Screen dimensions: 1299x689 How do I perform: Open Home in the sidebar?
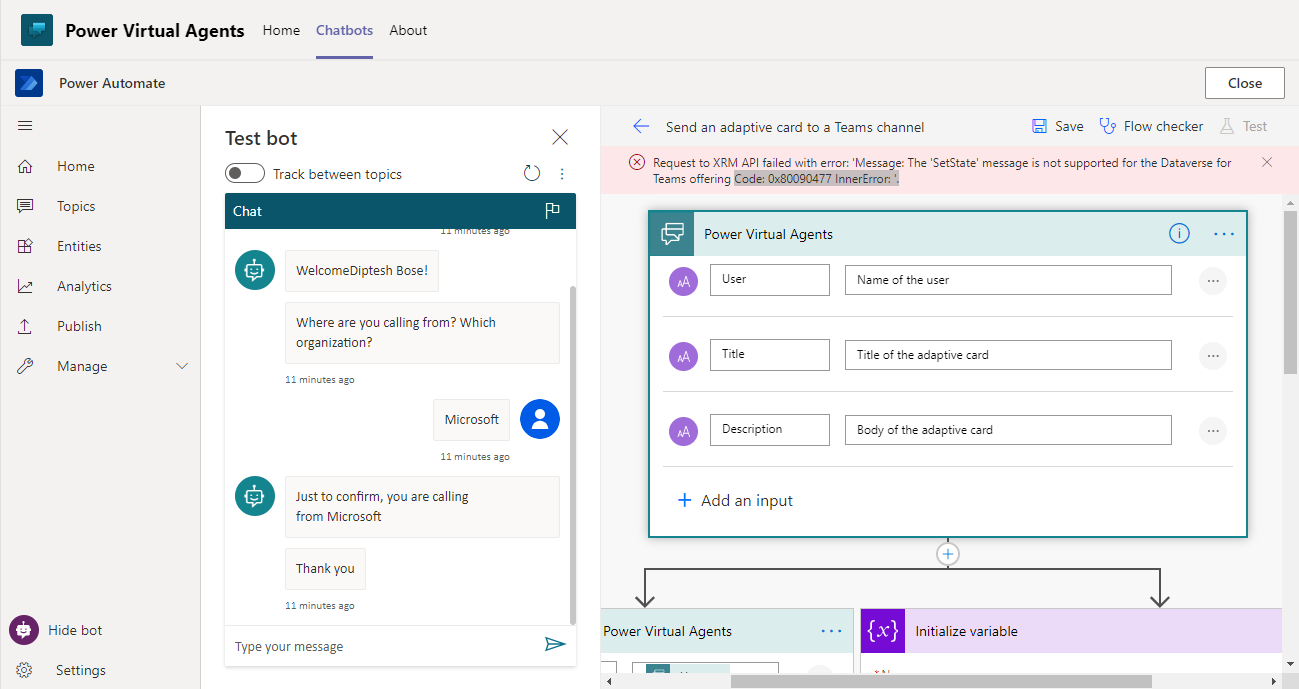click(x=76, y=166)
